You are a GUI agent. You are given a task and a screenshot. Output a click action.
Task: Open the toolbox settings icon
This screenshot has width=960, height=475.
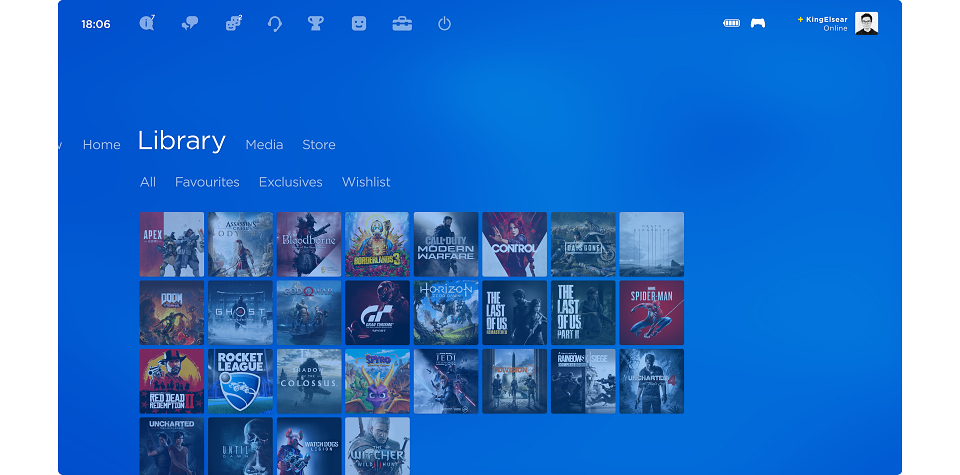(x=402, y=24)
